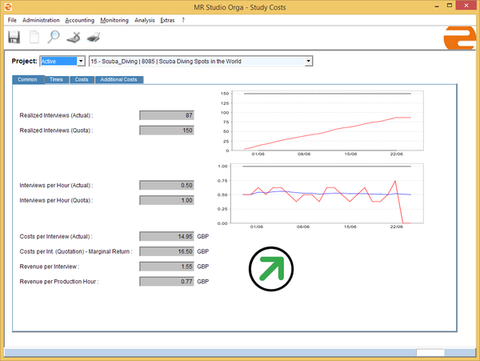
Task: Select the Revenue per Production Hour field
Action: click(x=167, y=281)
